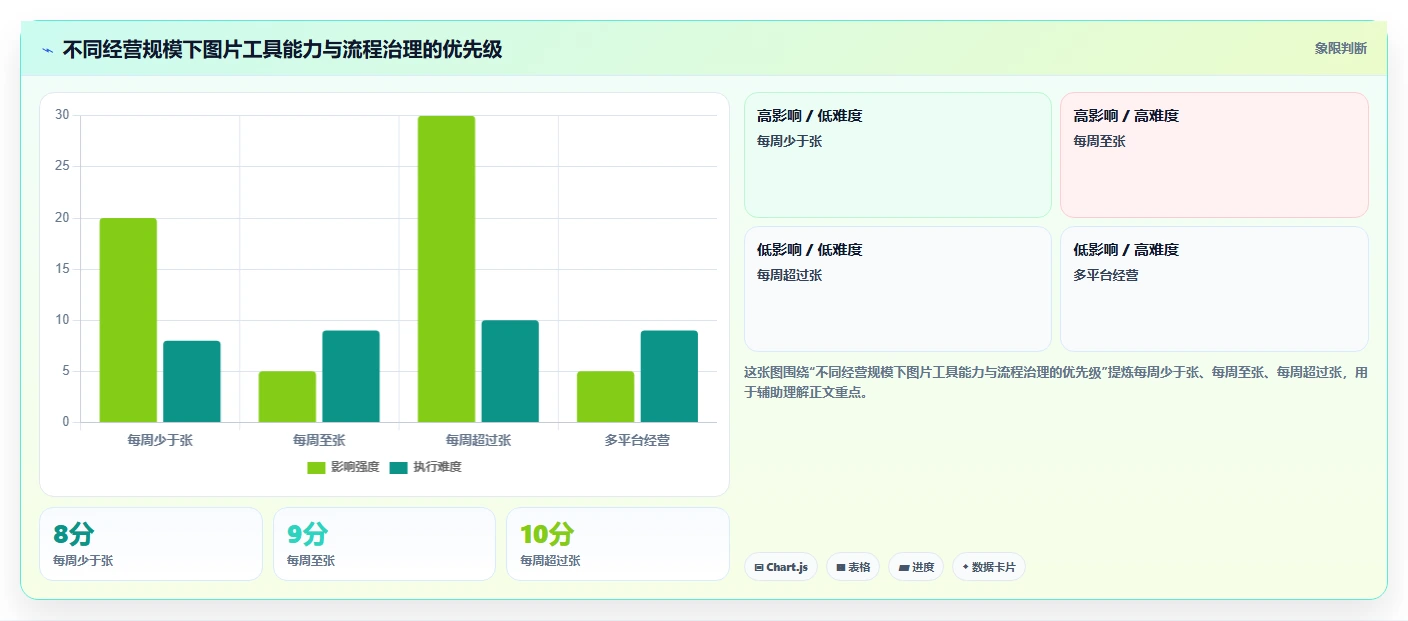The height and width of the screenshot is (621, 1408).
Task: Toggle the 影响强度 legend swatch
Action: coord(316,467)
